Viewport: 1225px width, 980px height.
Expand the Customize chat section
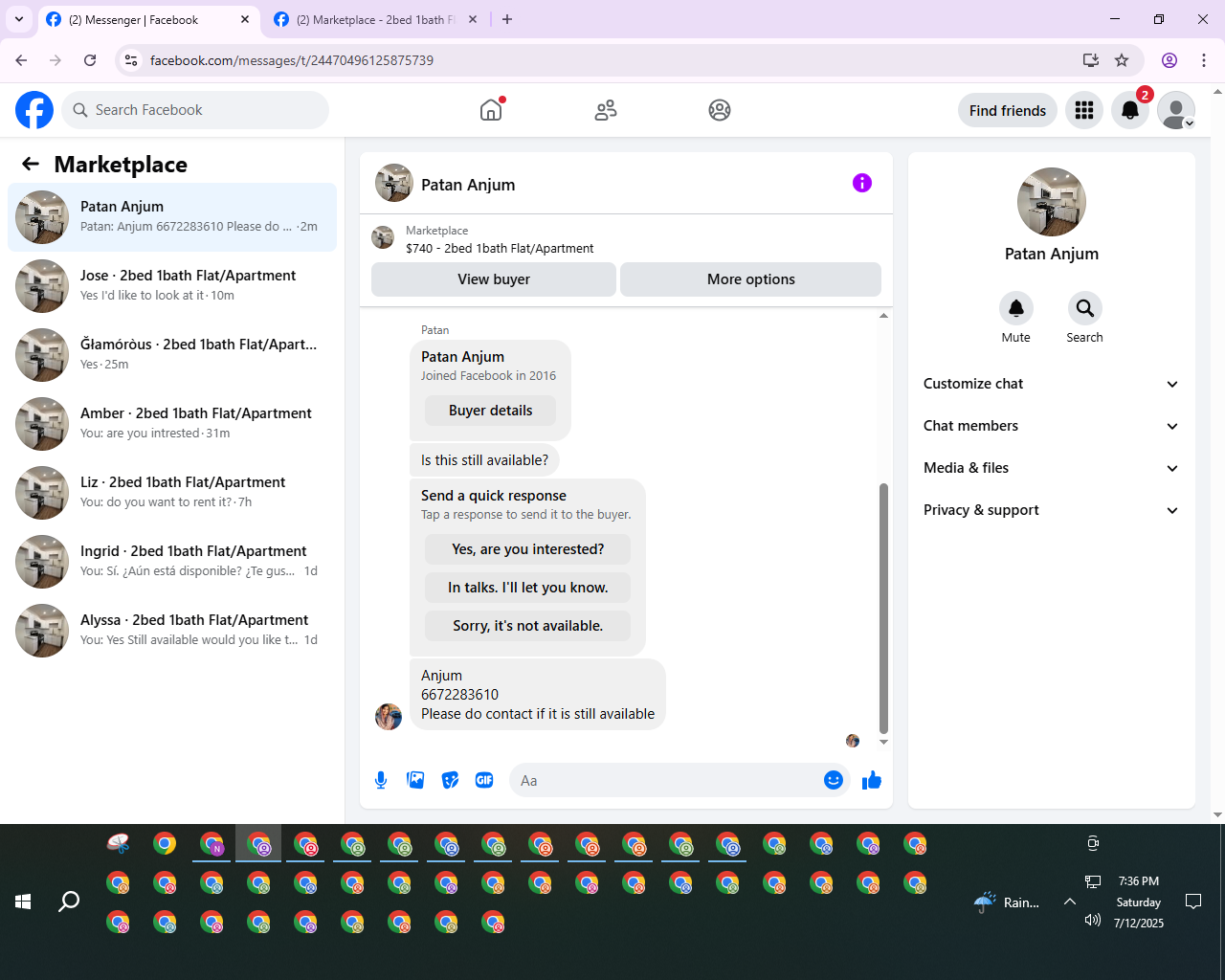point(1052,384)
